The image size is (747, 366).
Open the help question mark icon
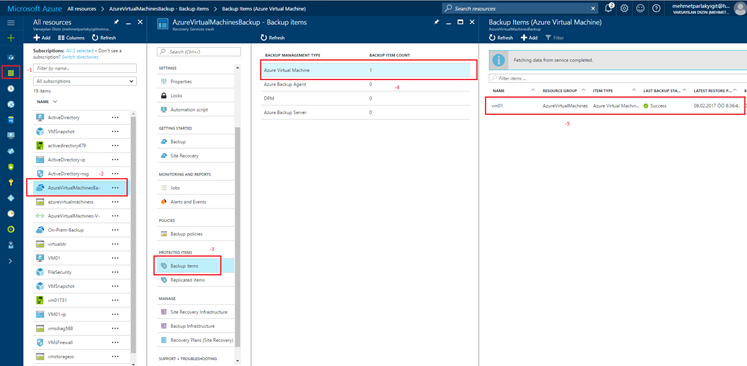(x=656, y=9)
